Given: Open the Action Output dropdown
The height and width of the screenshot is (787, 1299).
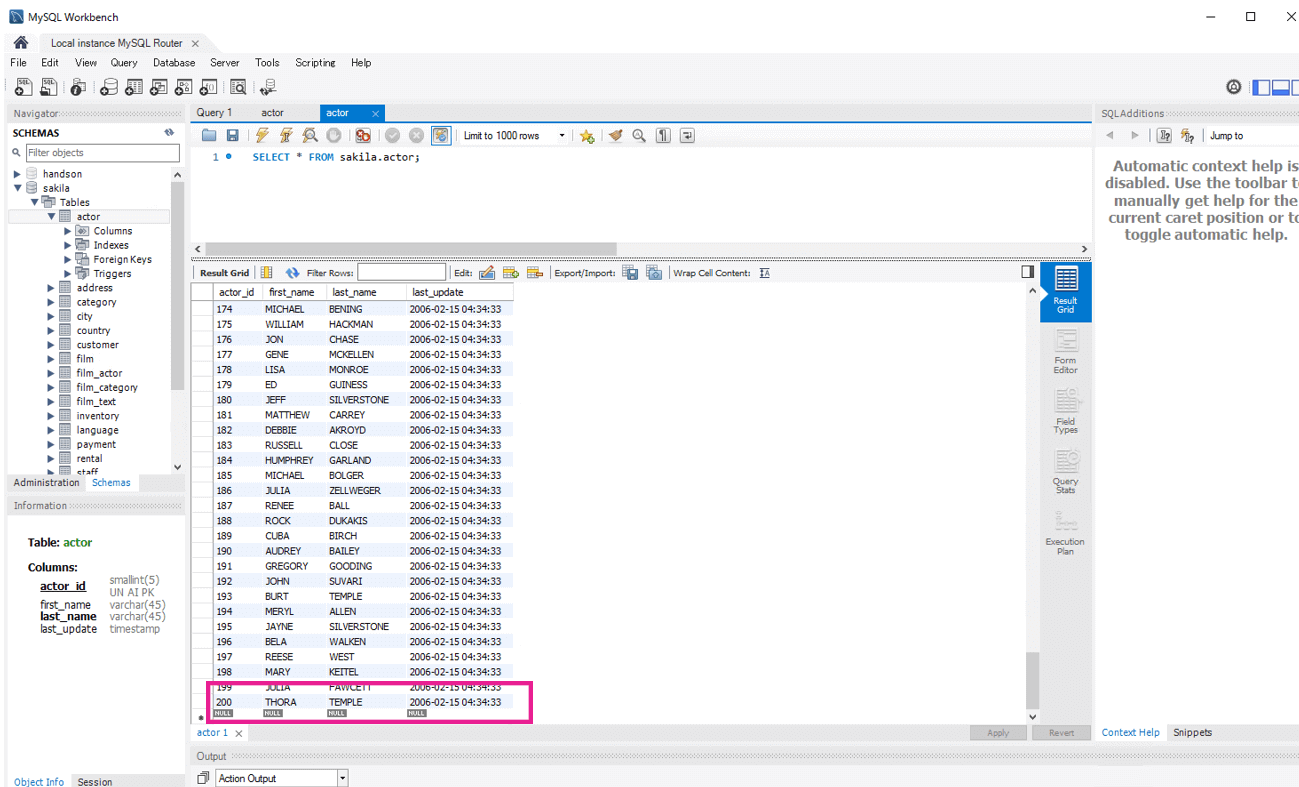Looking at the screenshot, I should click(342, 778).
